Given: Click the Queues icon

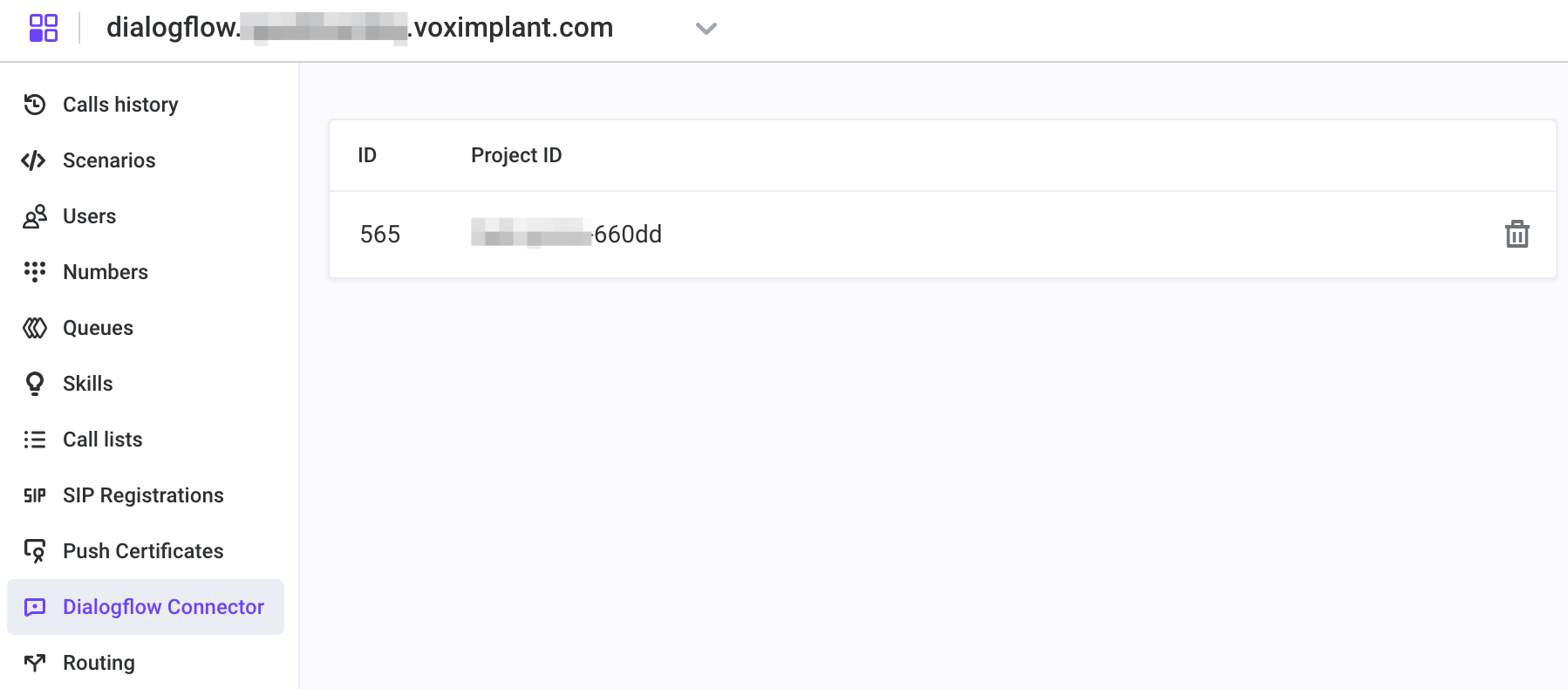Looking at the screenshot, I should [35, 328].
